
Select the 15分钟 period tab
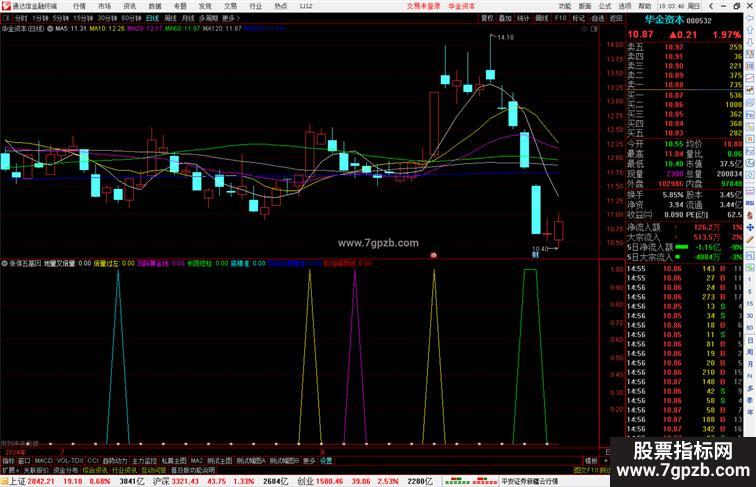pos(83,18)
